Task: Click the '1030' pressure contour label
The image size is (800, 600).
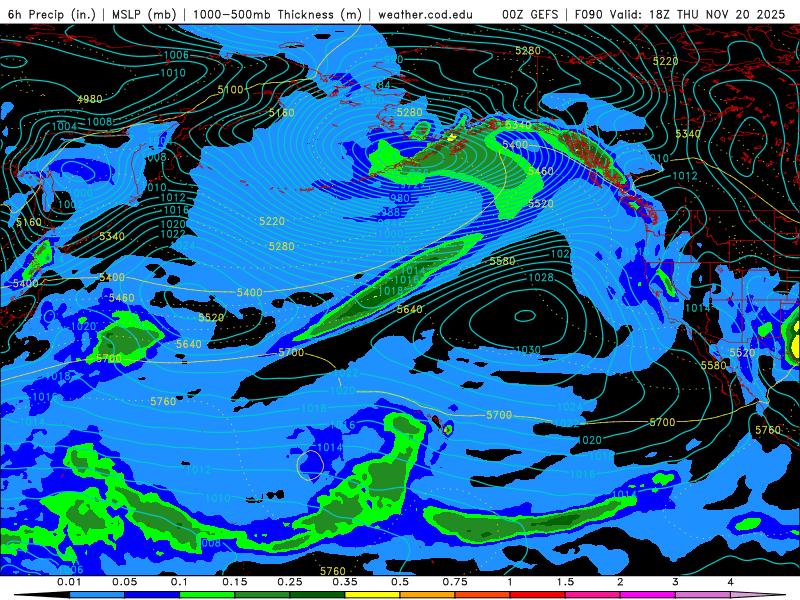Action: pyautogui.click(x=528, y=350)
